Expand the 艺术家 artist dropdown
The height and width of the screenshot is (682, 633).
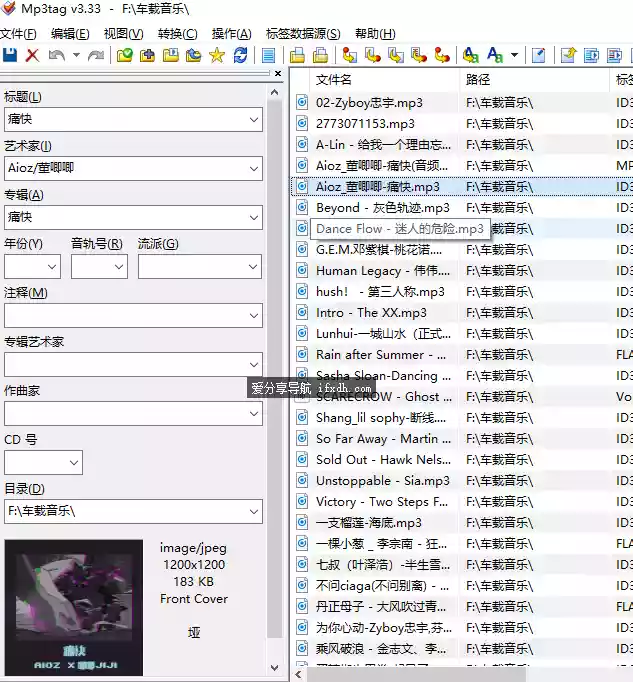[x=254, y=169]
